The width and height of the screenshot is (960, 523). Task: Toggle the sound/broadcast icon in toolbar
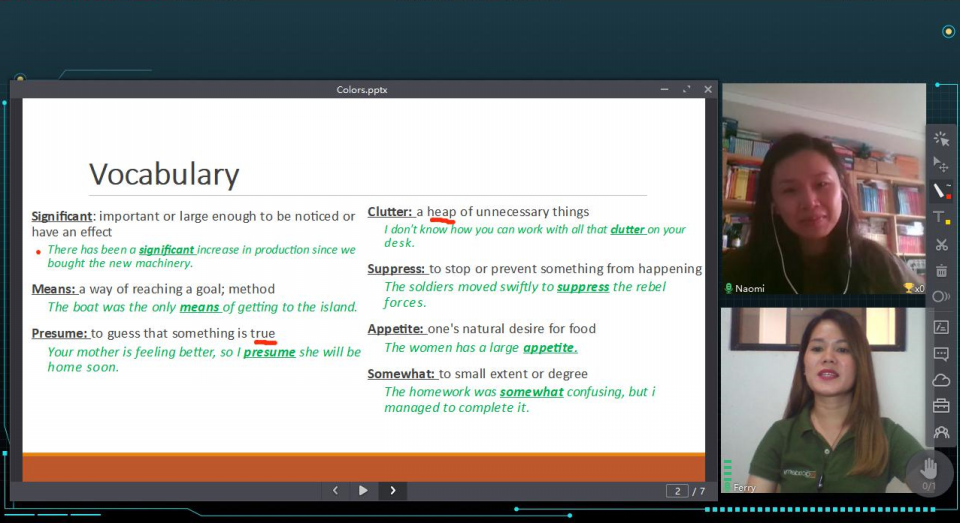pos(941,297)
